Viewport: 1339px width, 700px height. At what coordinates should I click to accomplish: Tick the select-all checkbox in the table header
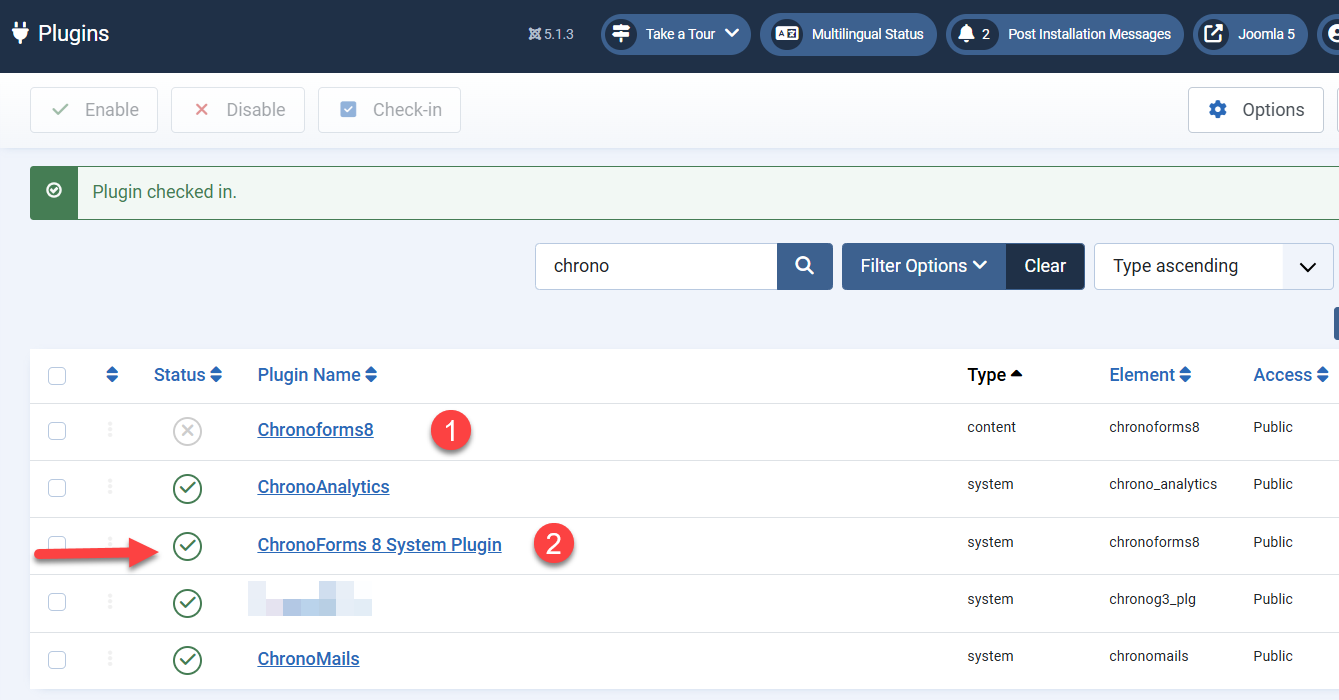[57, 375]
